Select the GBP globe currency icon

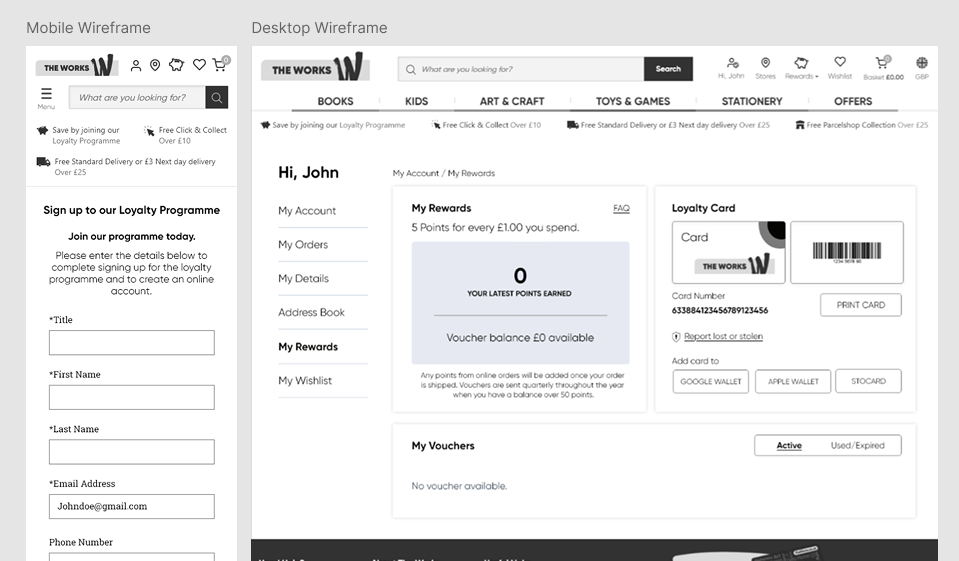(921, 63)
